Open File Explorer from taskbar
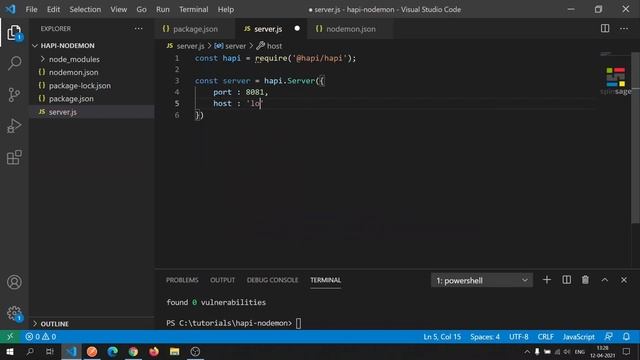This screenshot has height=360, width=640. (175, 352)
